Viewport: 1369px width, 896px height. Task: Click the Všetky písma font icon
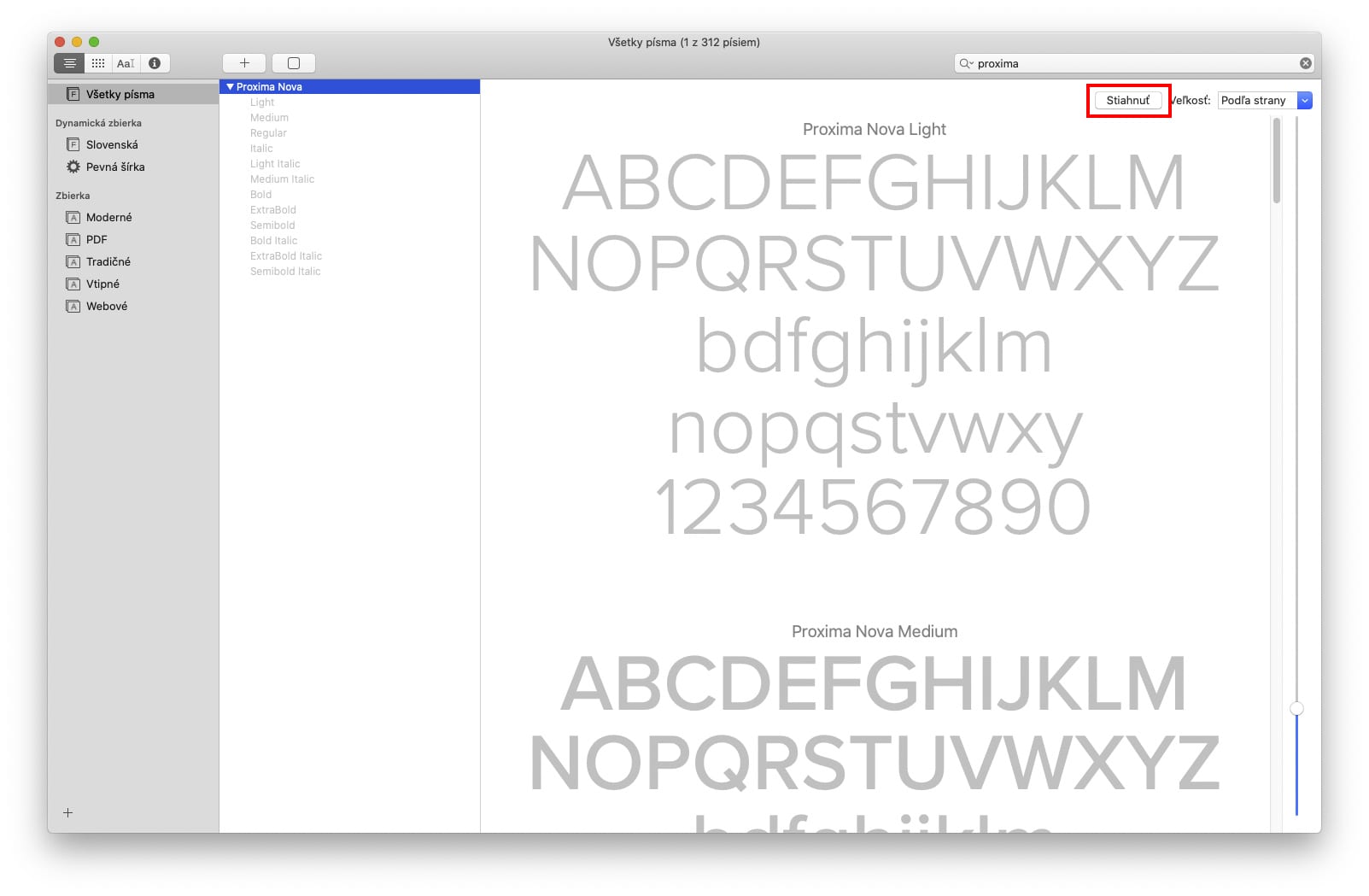tap(73, 94)
